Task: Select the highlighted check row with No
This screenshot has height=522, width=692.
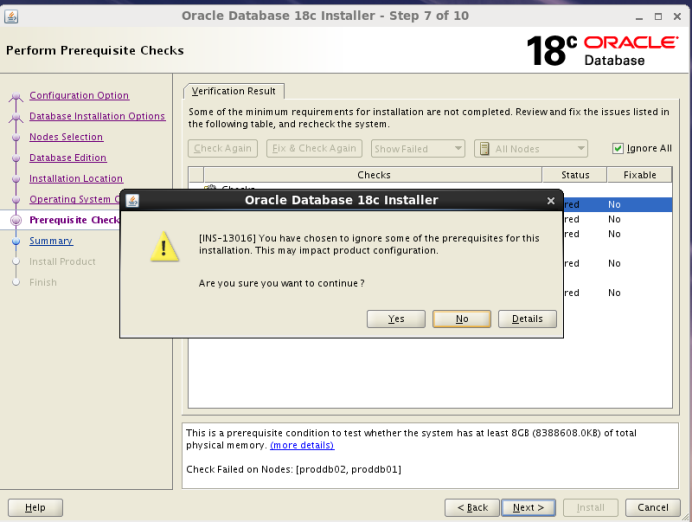Action: pyautogui.click(x=617, y=204)
